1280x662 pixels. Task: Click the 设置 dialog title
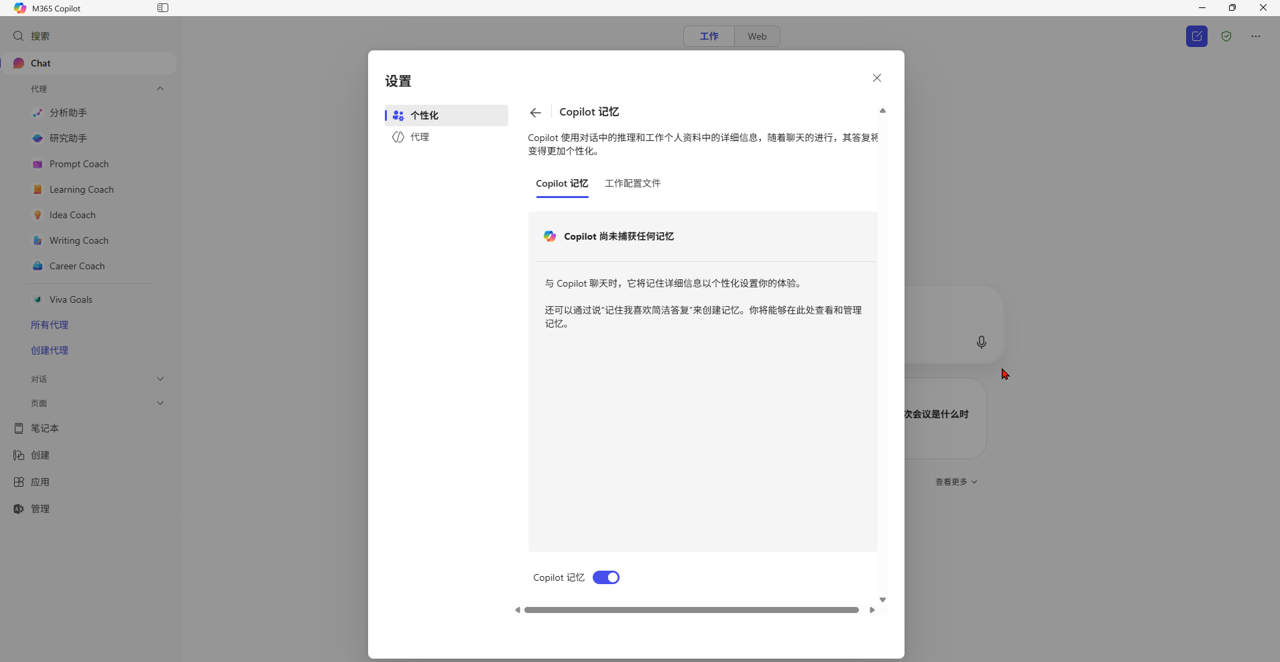(398, 81)
